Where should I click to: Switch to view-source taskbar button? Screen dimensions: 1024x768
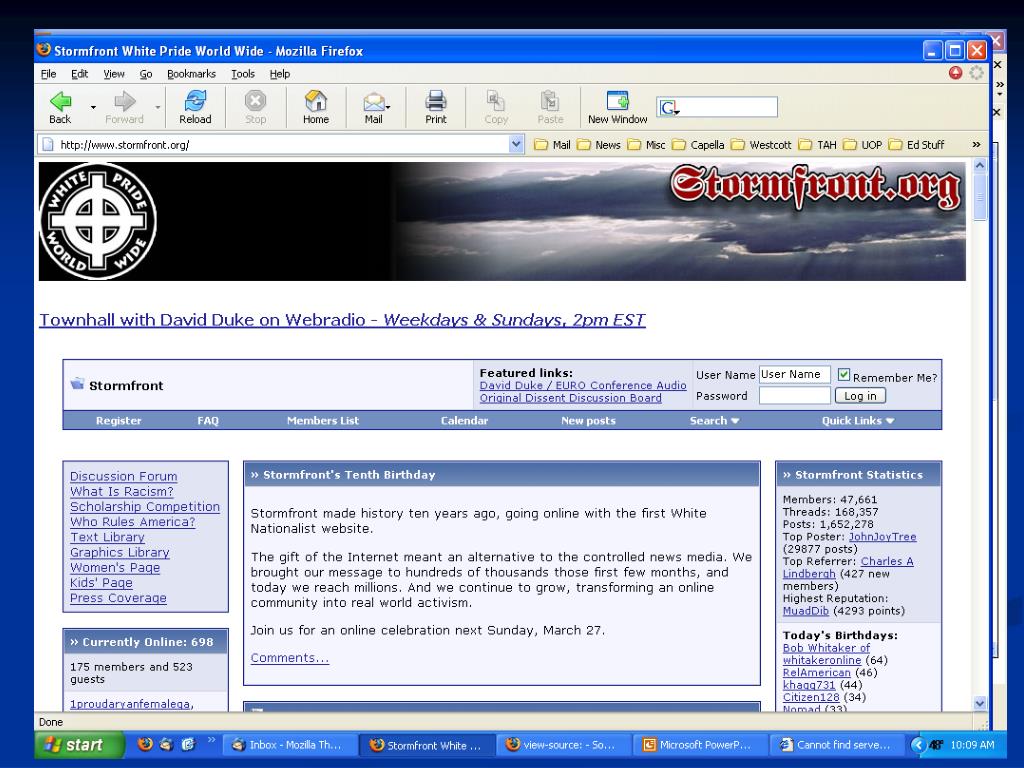[x=564, y=744]
